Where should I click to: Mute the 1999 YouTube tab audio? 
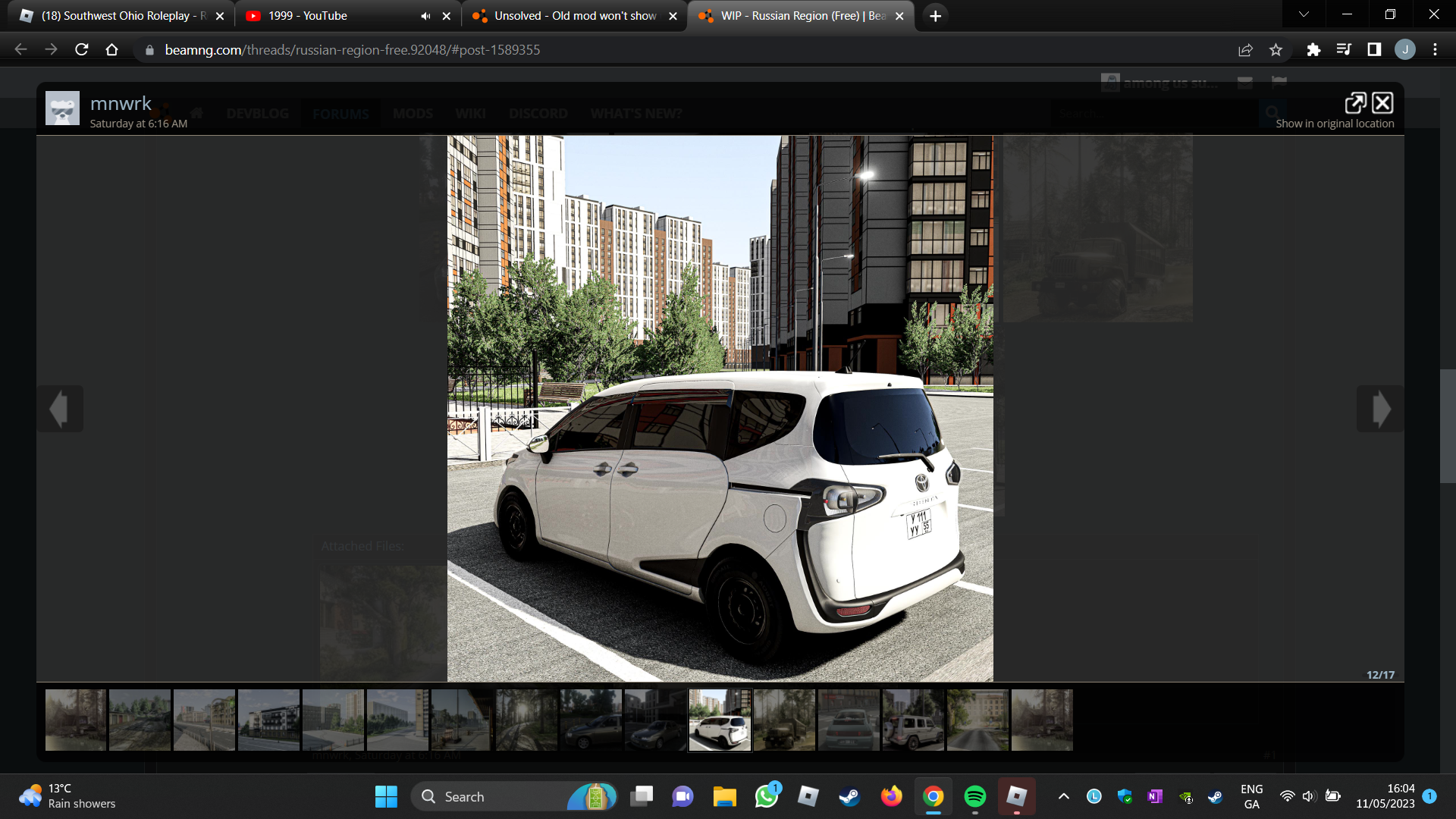[425, 16]
